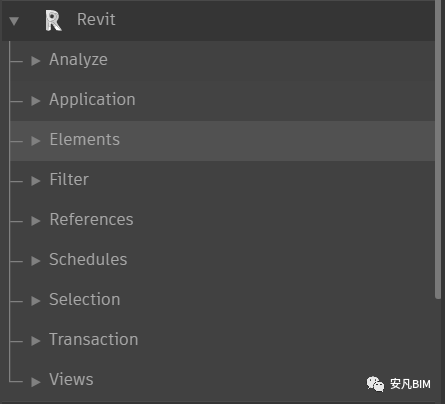Open the Schedules library entry
Image resolution: width=445 pixels, height=404 pixels.
(x=222, y=261)
